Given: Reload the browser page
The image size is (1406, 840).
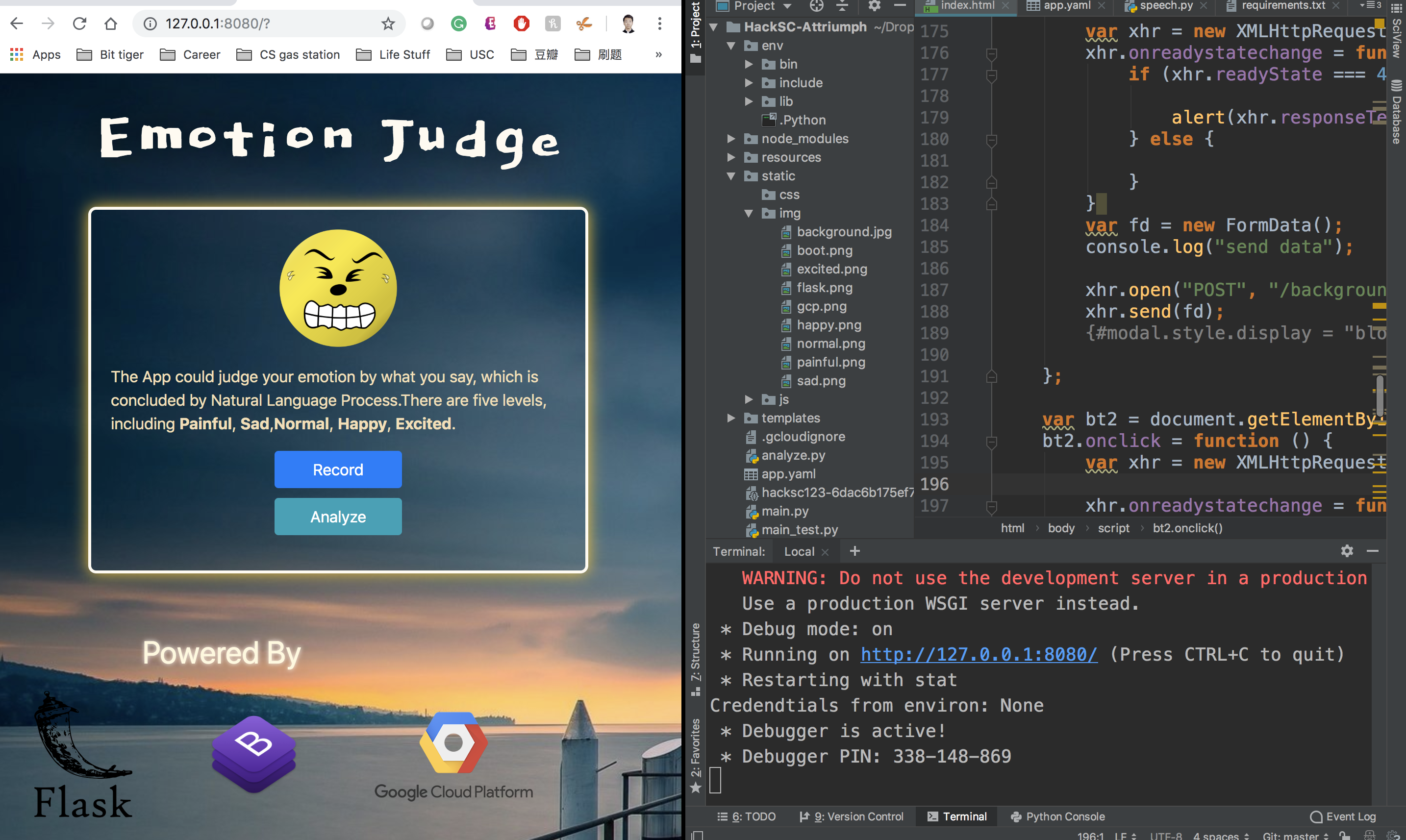Looking at the screenshot, I should 79,24.
